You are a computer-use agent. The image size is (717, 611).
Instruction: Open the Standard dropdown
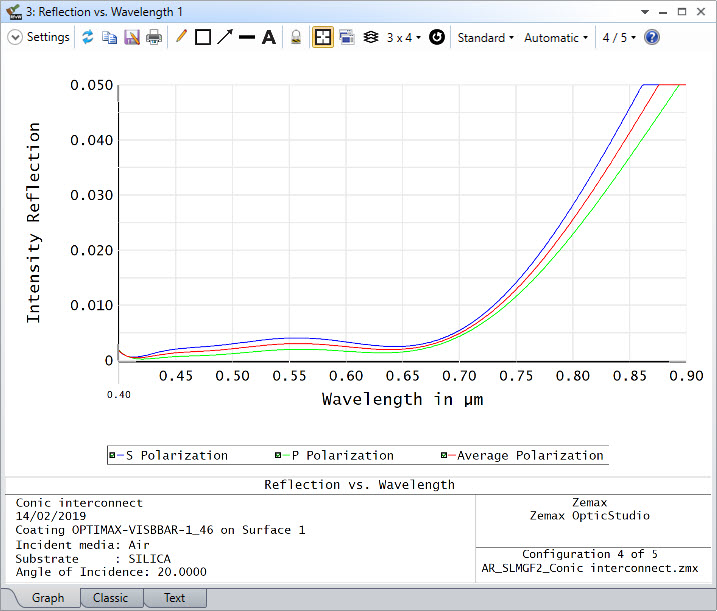tap(486, 38)
